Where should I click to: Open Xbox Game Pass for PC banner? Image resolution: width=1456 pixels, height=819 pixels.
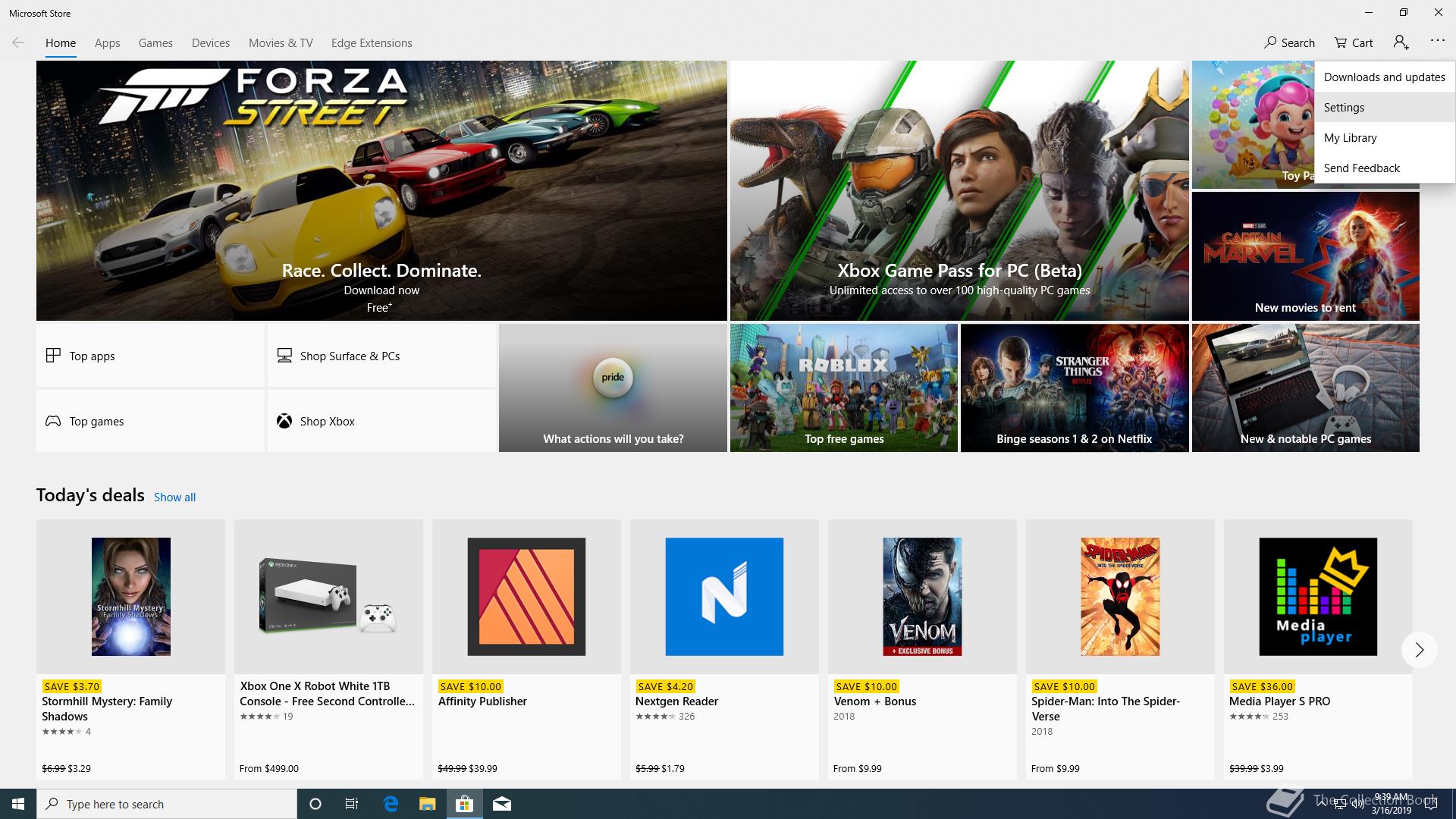coord(959,190)
